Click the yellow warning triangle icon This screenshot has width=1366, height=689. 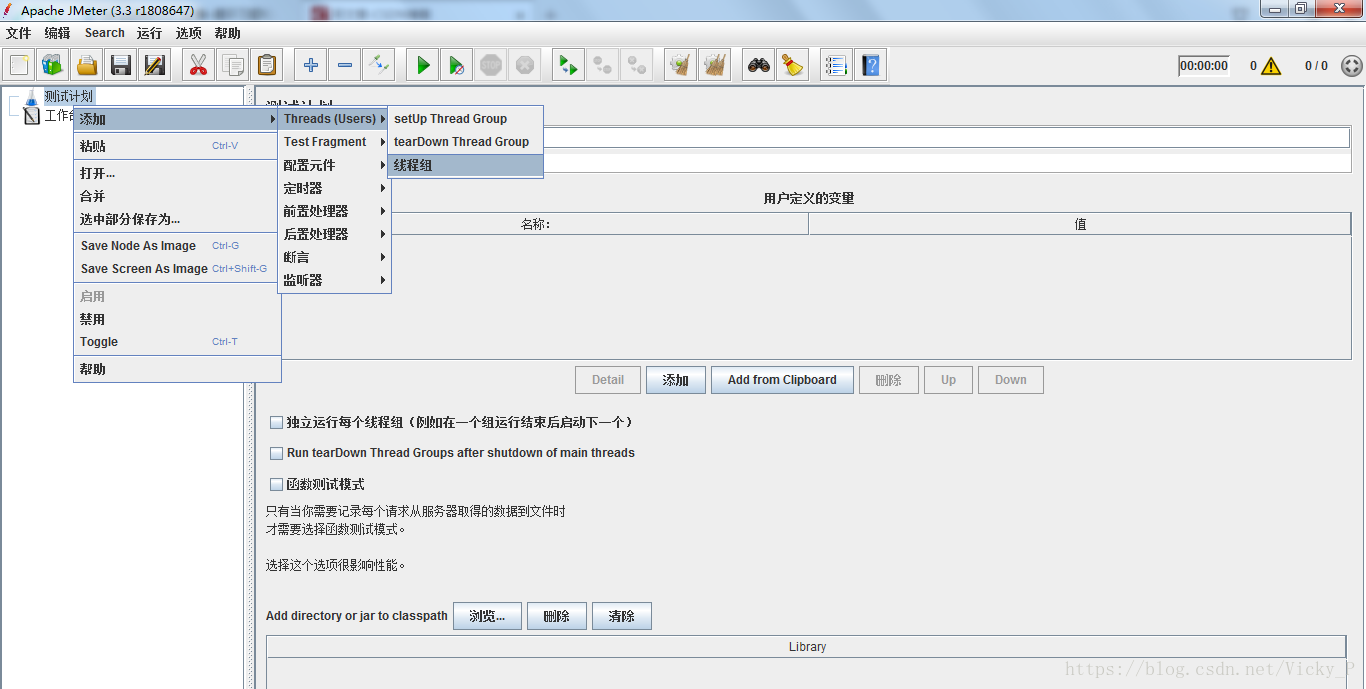(x=1271, y=66)
